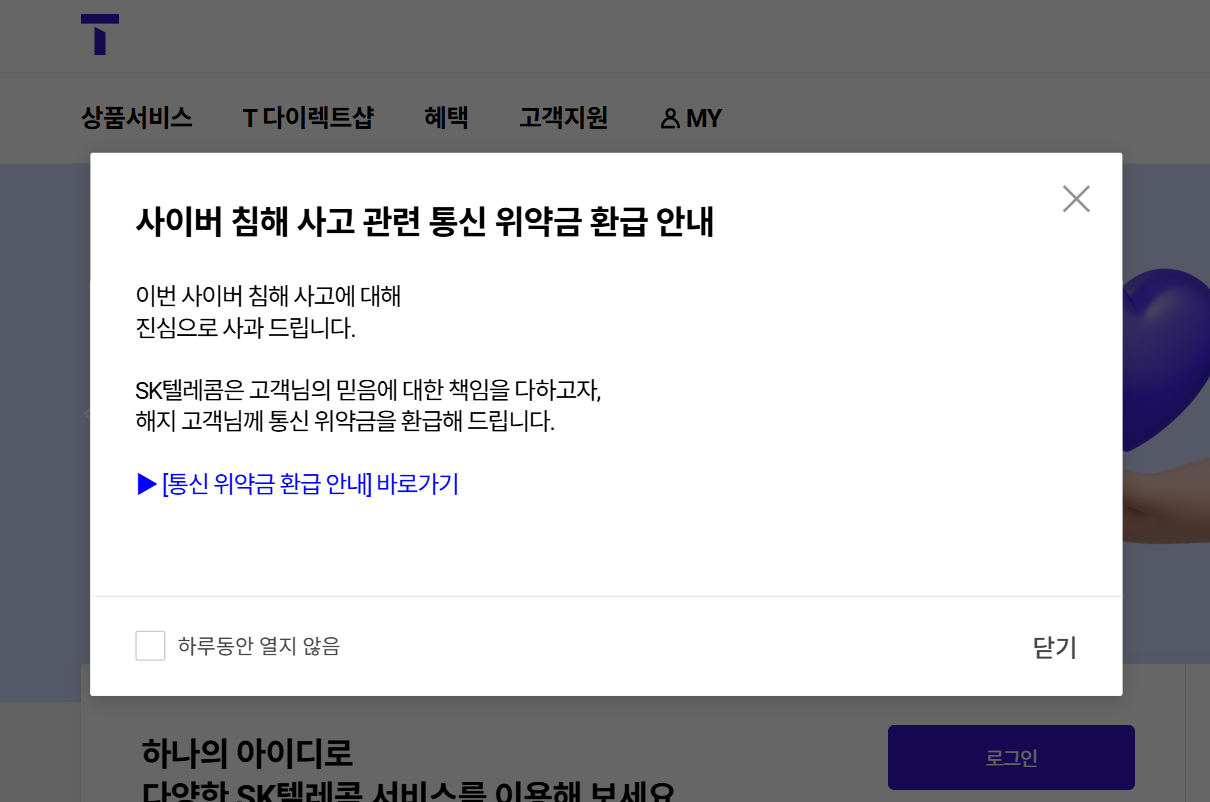Open the 고객지원 menu
Viewport: 1210px width, 802px height.
(563, 118)
